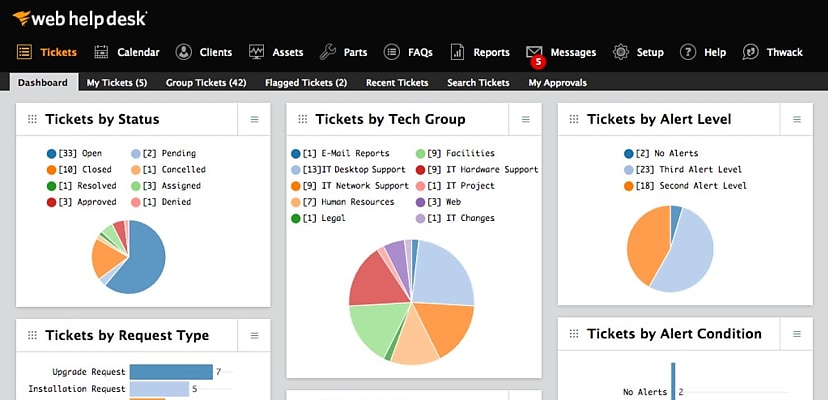Click the Reports menu label

(x=492, y=52)
